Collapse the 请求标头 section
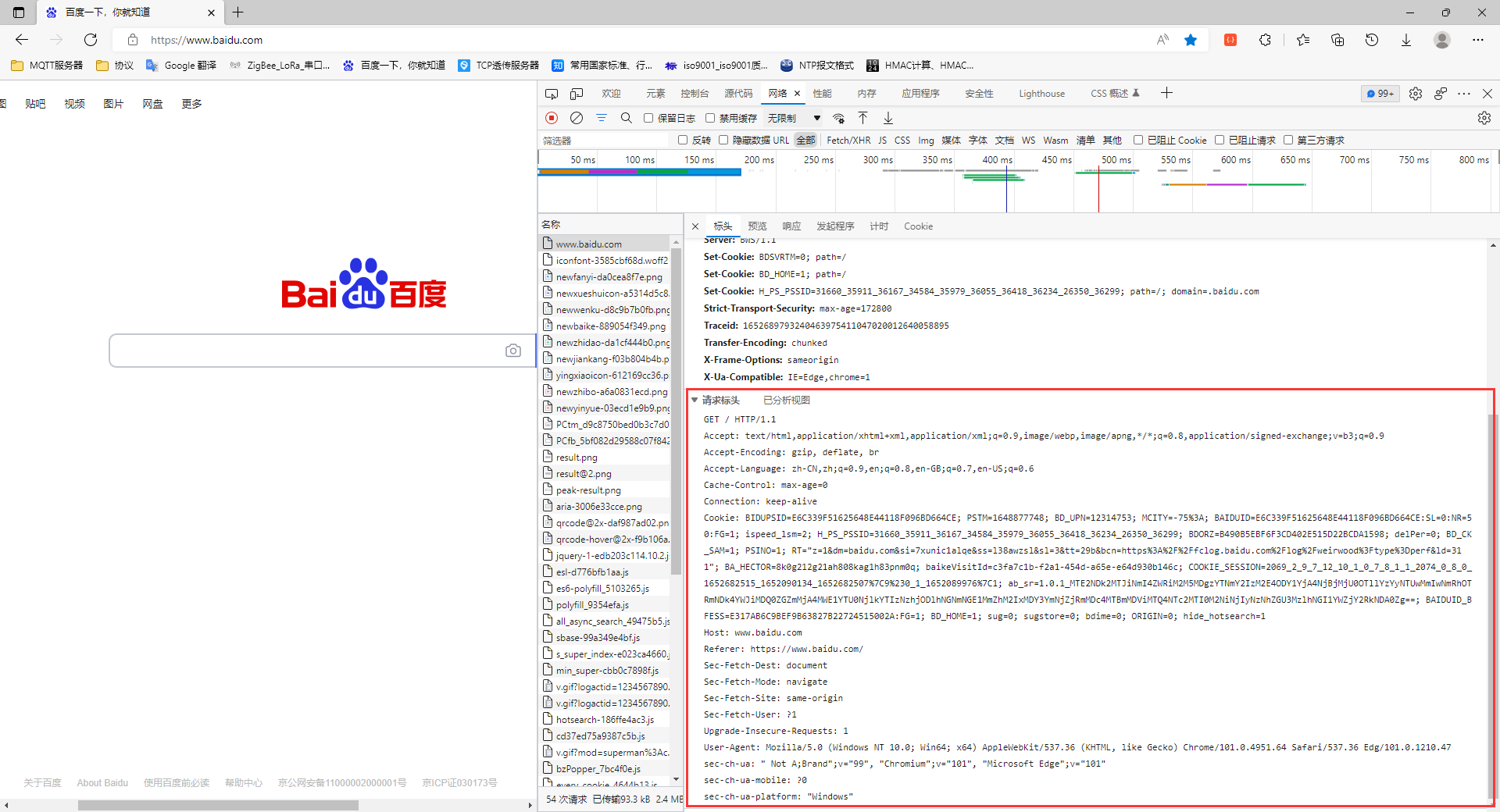The image size is (1500, 812). point(695,401)
